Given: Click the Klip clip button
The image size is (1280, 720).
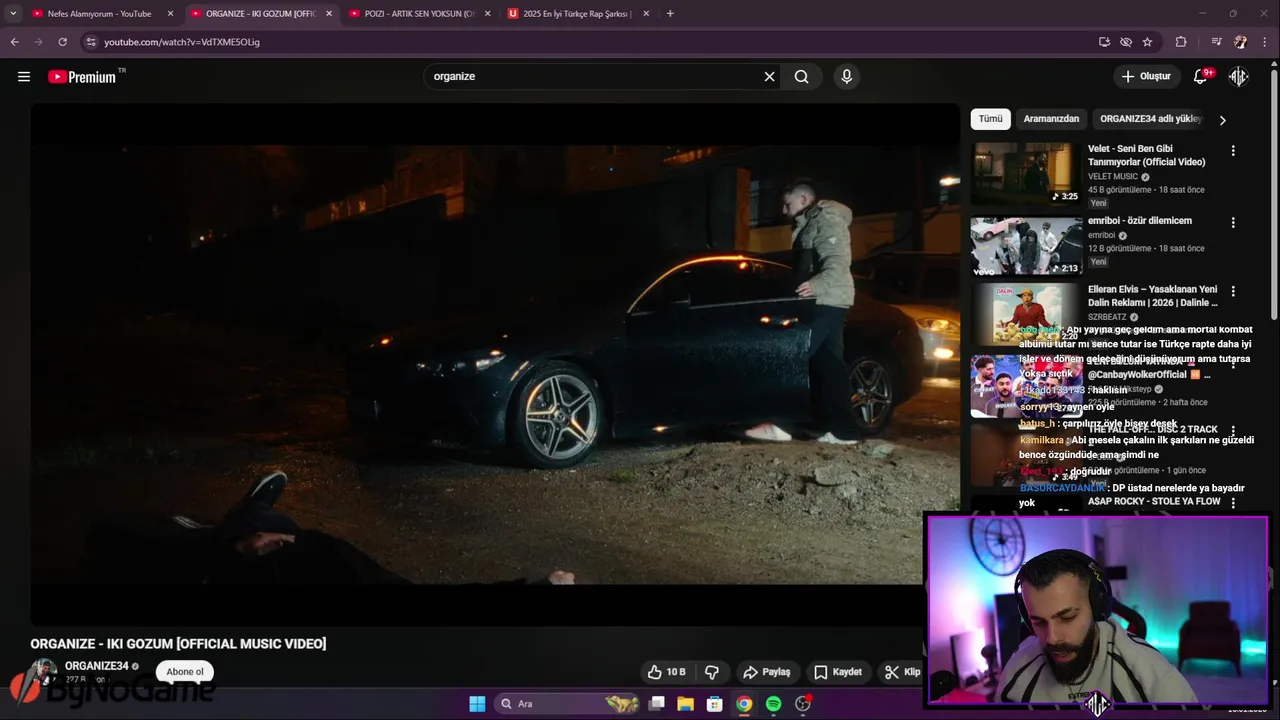Looking at the screenshot, I should (x=902, y=672).
